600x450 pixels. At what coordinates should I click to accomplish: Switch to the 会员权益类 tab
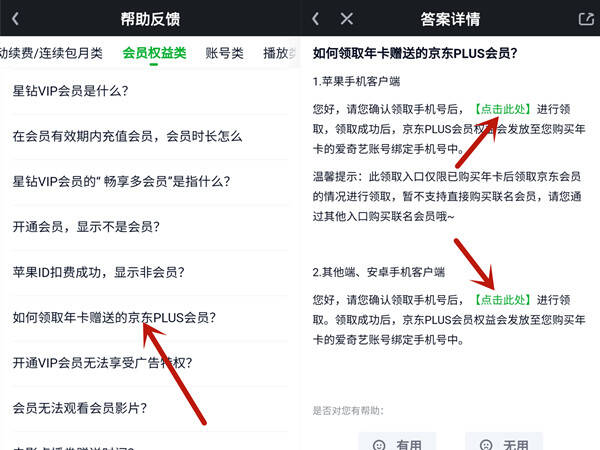(x=154, y=53)
